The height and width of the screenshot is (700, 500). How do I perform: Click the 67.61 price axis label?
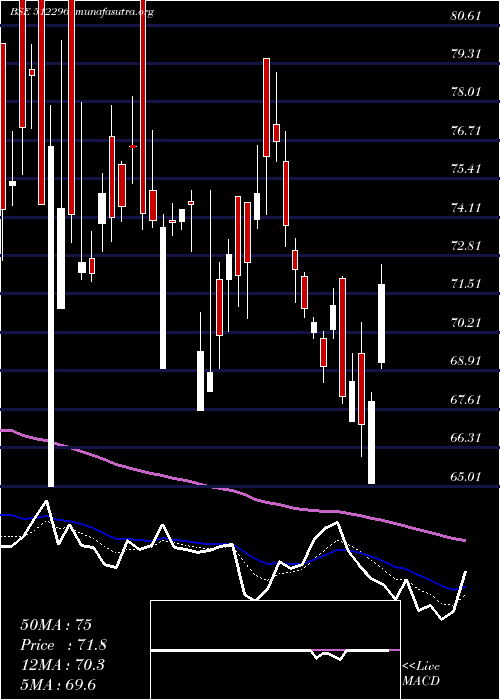466,399
